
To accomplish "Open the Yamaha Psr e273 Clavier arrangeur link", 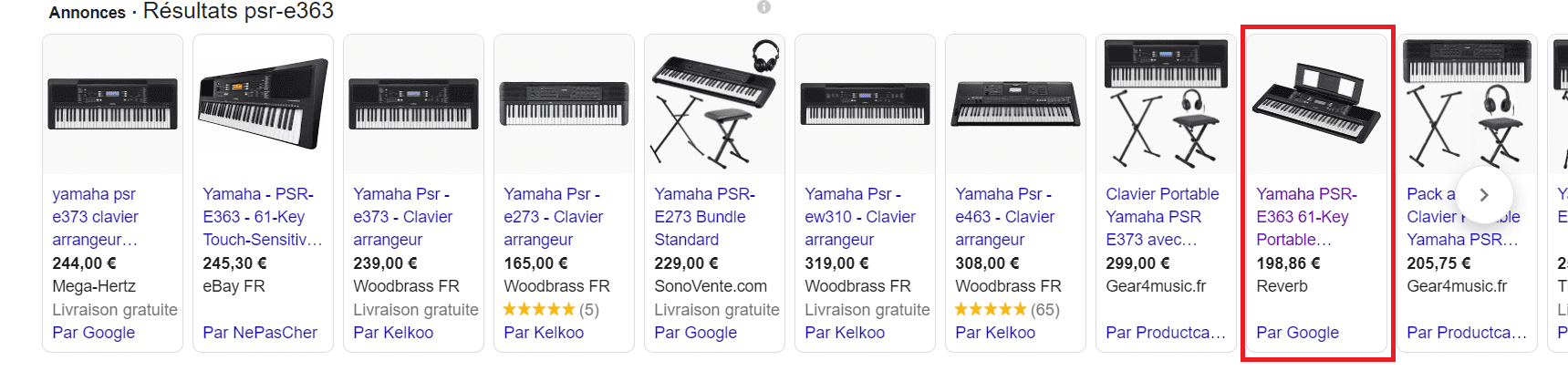I will click(553, 217).
